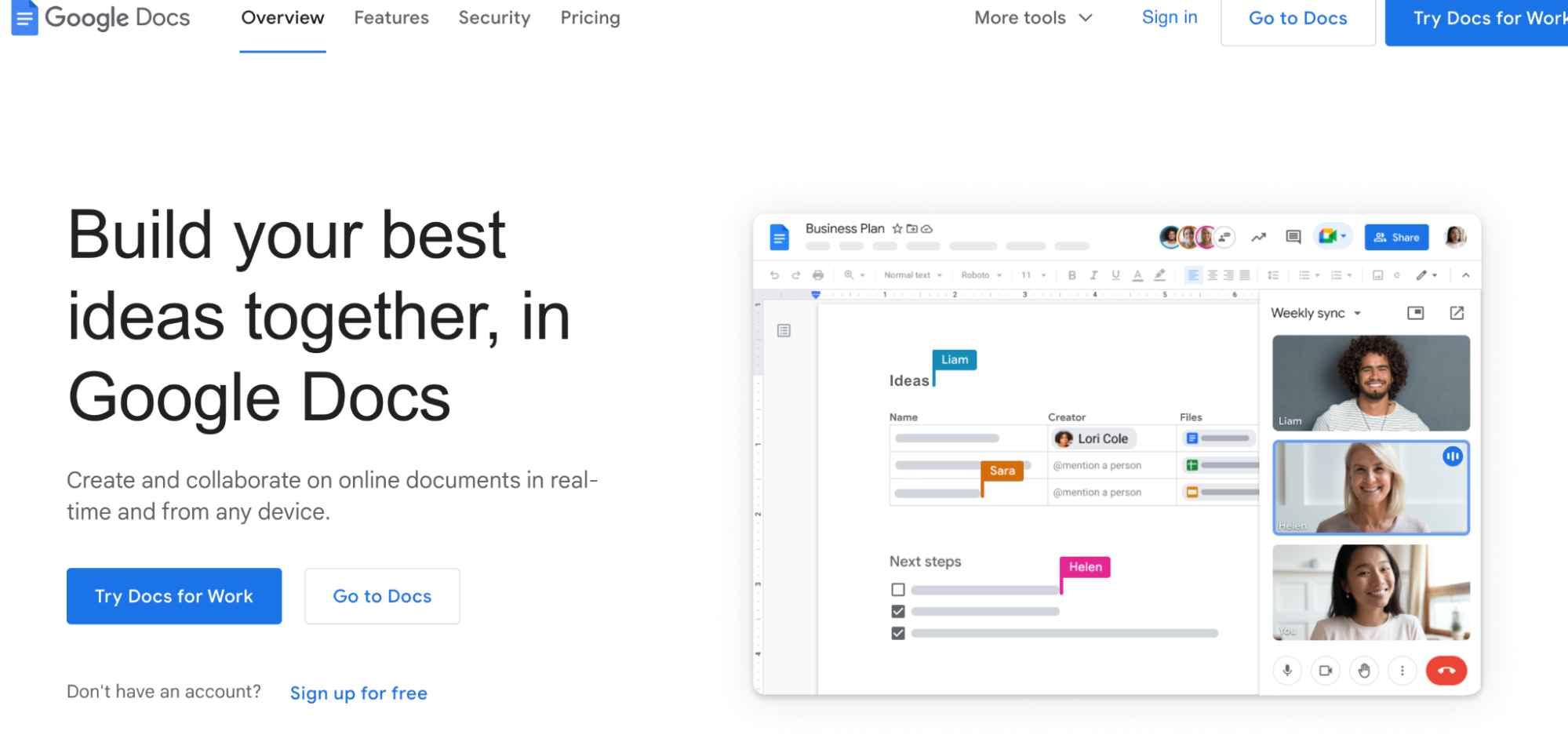Click the hero Try Docs for Work button
This screenshot has width=1568, height=753.
[x=174, y=596]
